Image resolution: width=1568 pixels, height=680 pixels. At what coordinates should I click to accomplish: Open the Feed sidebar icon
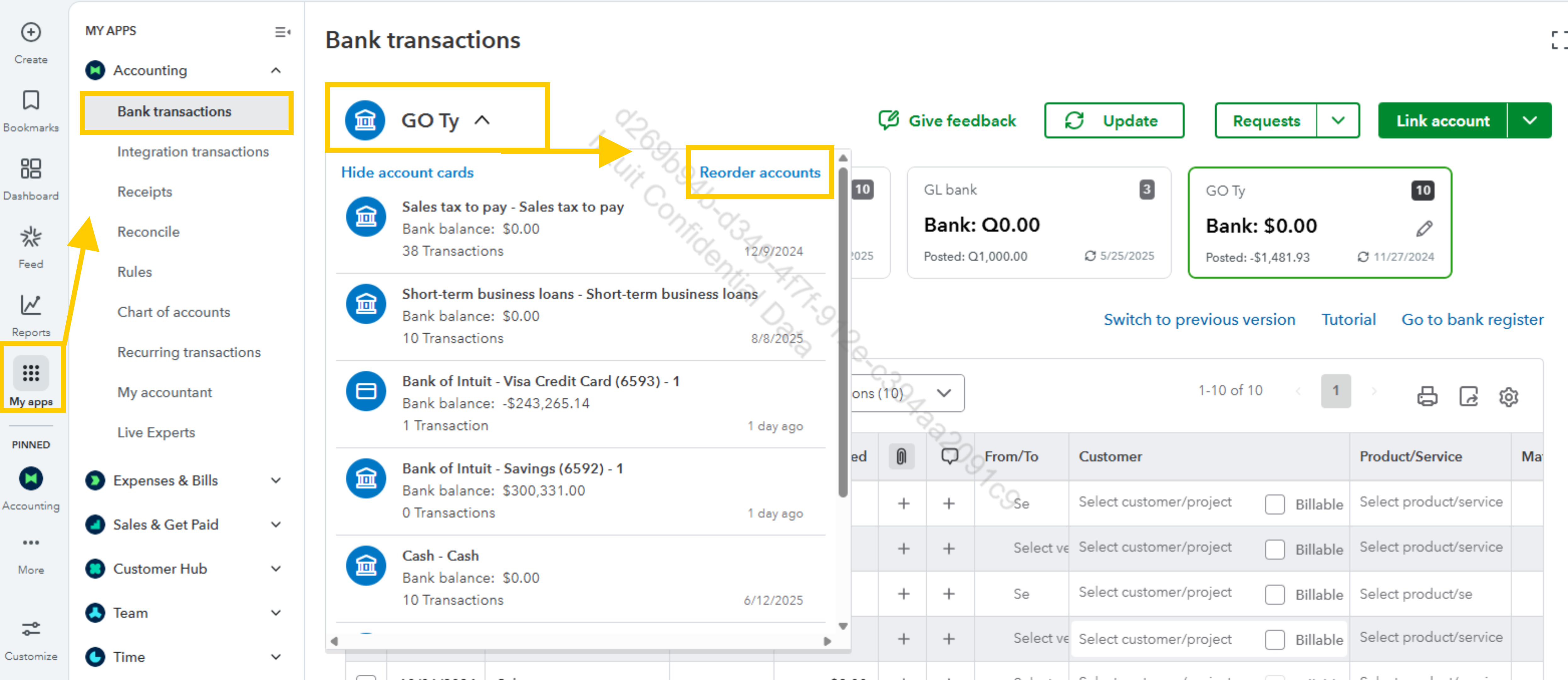click(30, 238)
